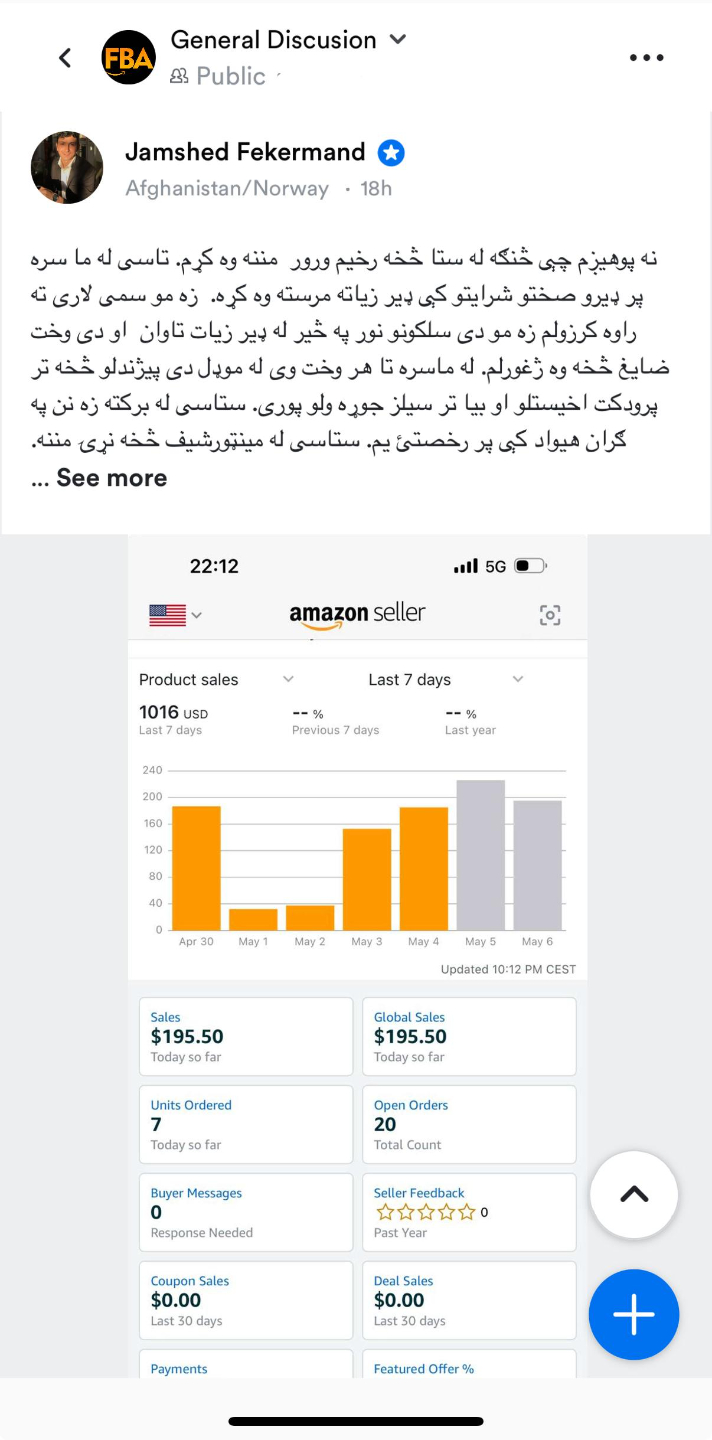Select the May 5 chart bar
The image size is (712, 1440).
(x=481, y=855)
